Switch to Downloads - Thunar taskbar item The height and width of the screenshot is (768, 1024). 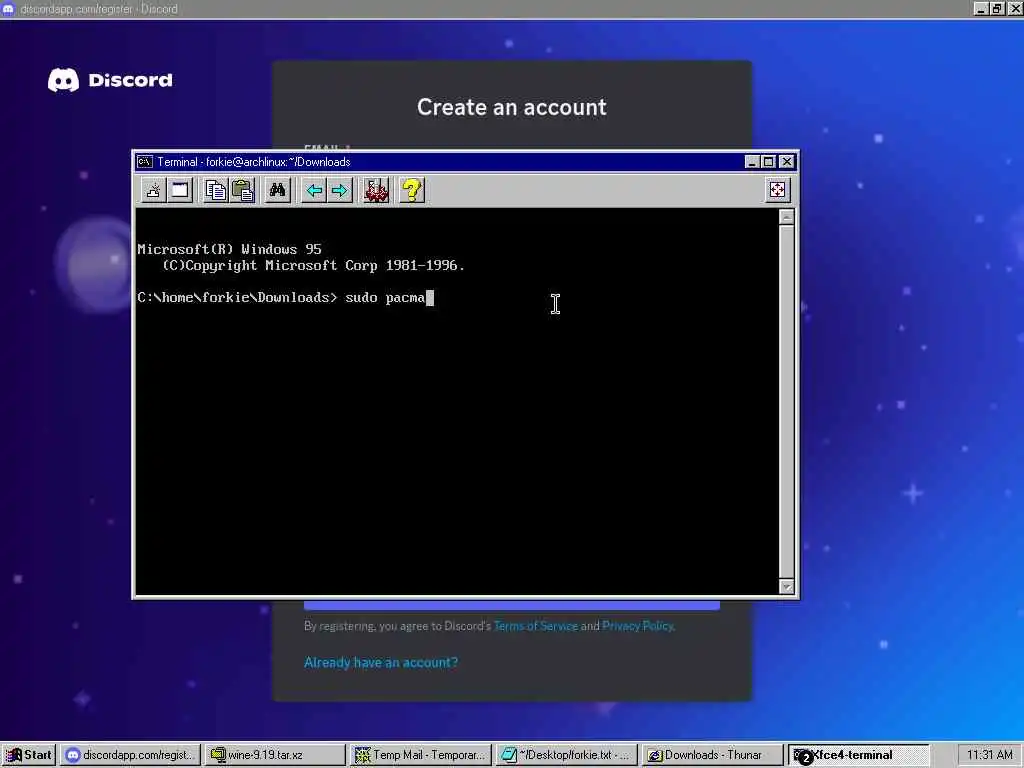coord(711,755)
